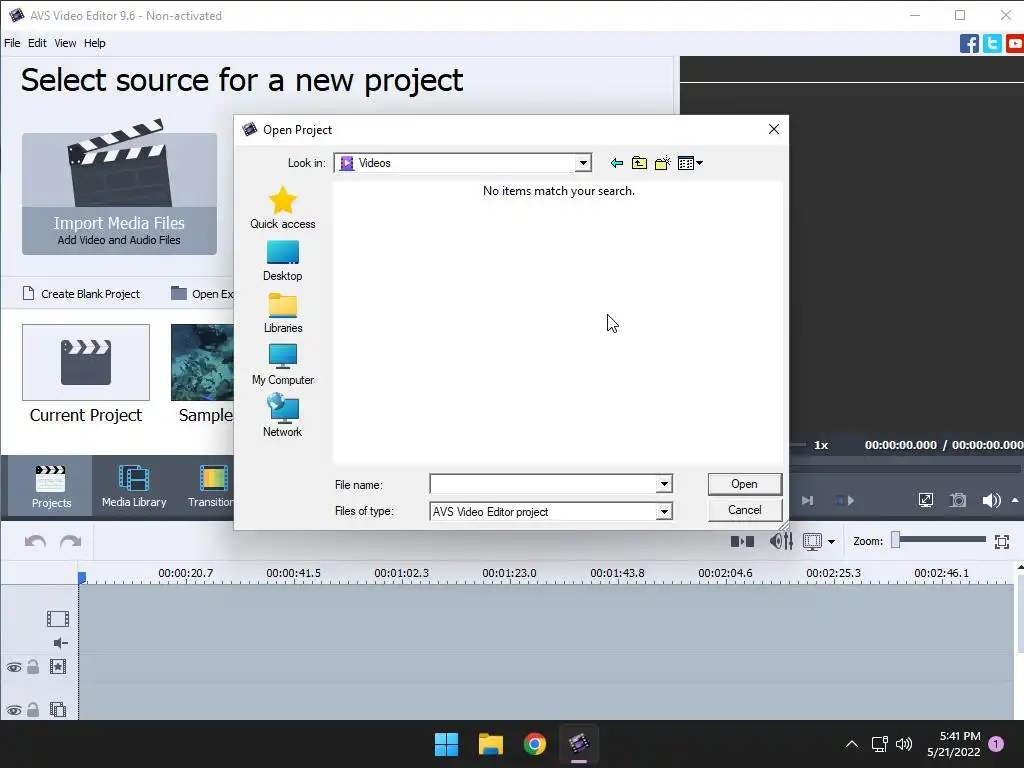Toggle lock on the effects track
Screen dimensions: 1024x768
click(x=33, y=667)
